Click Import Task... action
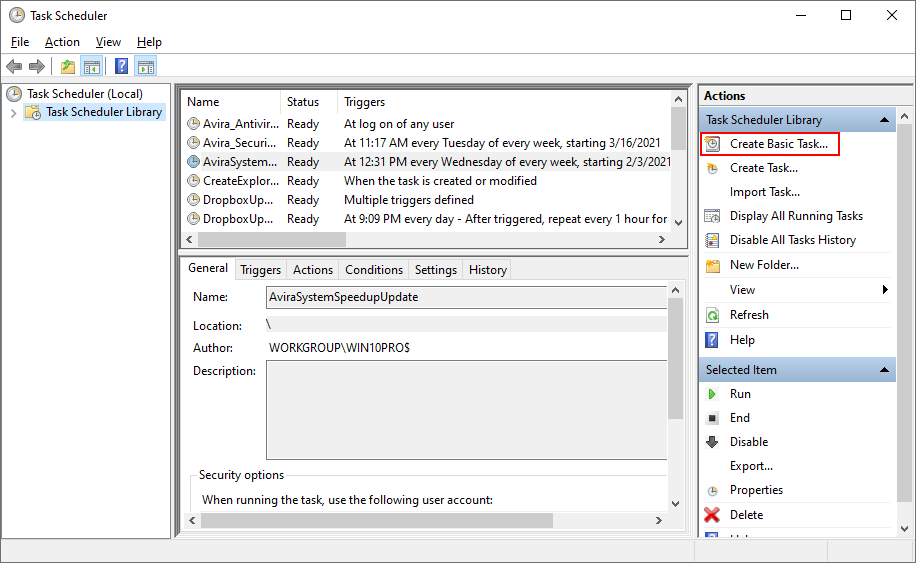 765,192
